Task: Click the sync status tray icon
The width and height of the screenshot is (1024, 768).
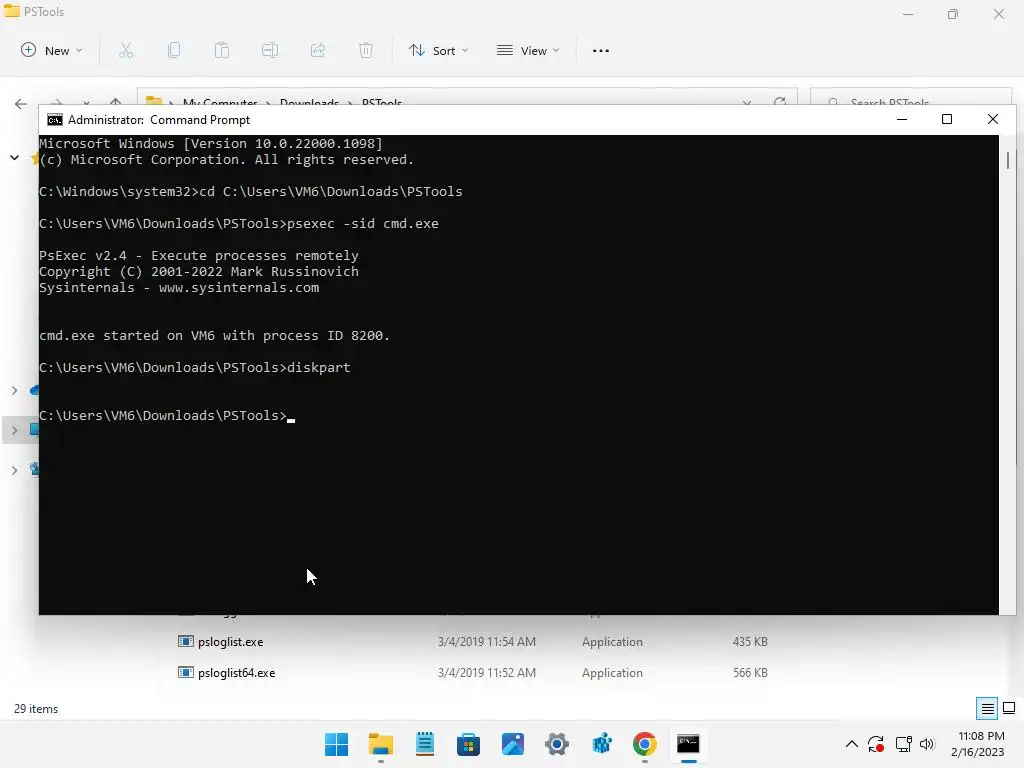Action: (x=876, y=744)
